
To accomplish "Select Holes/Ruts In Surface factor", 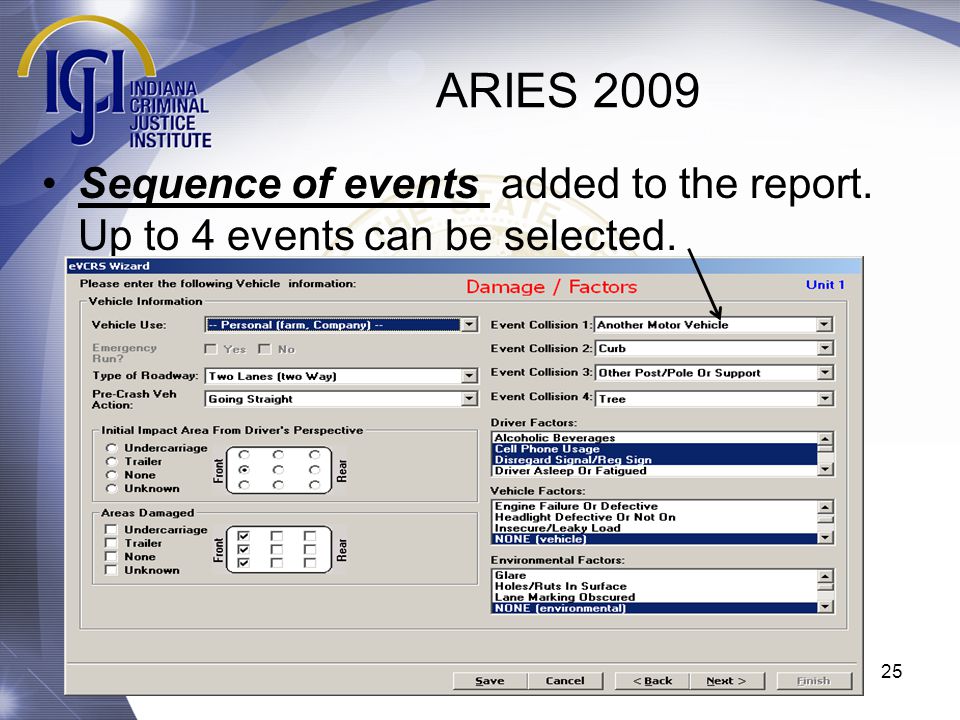I will [654, 587].
